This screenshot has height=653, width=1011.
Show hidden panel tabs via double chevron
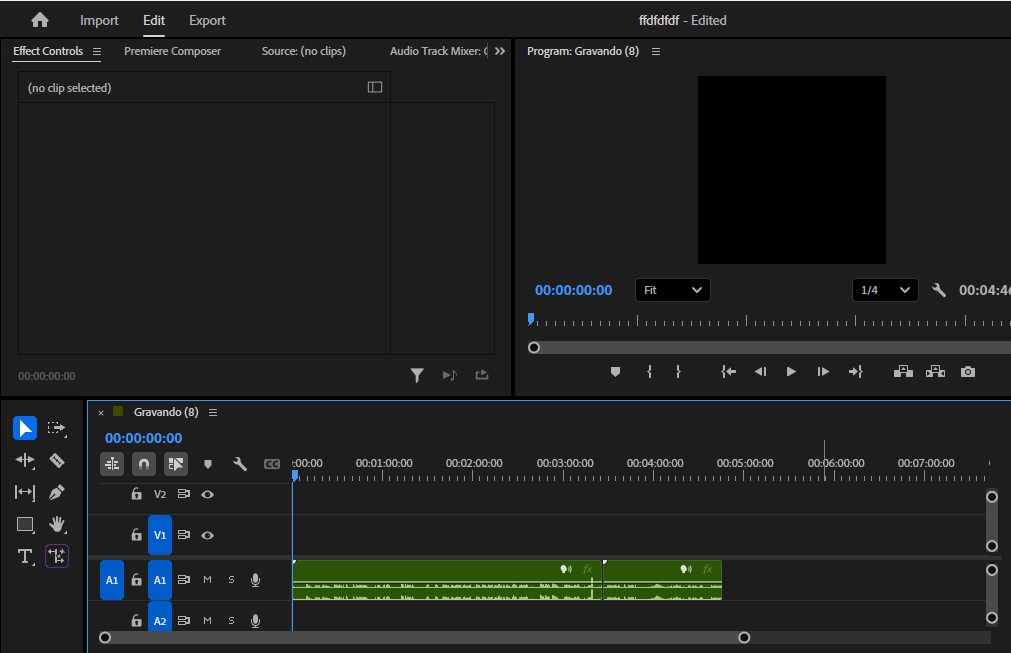pyautogui.click(x=500, y=51)
